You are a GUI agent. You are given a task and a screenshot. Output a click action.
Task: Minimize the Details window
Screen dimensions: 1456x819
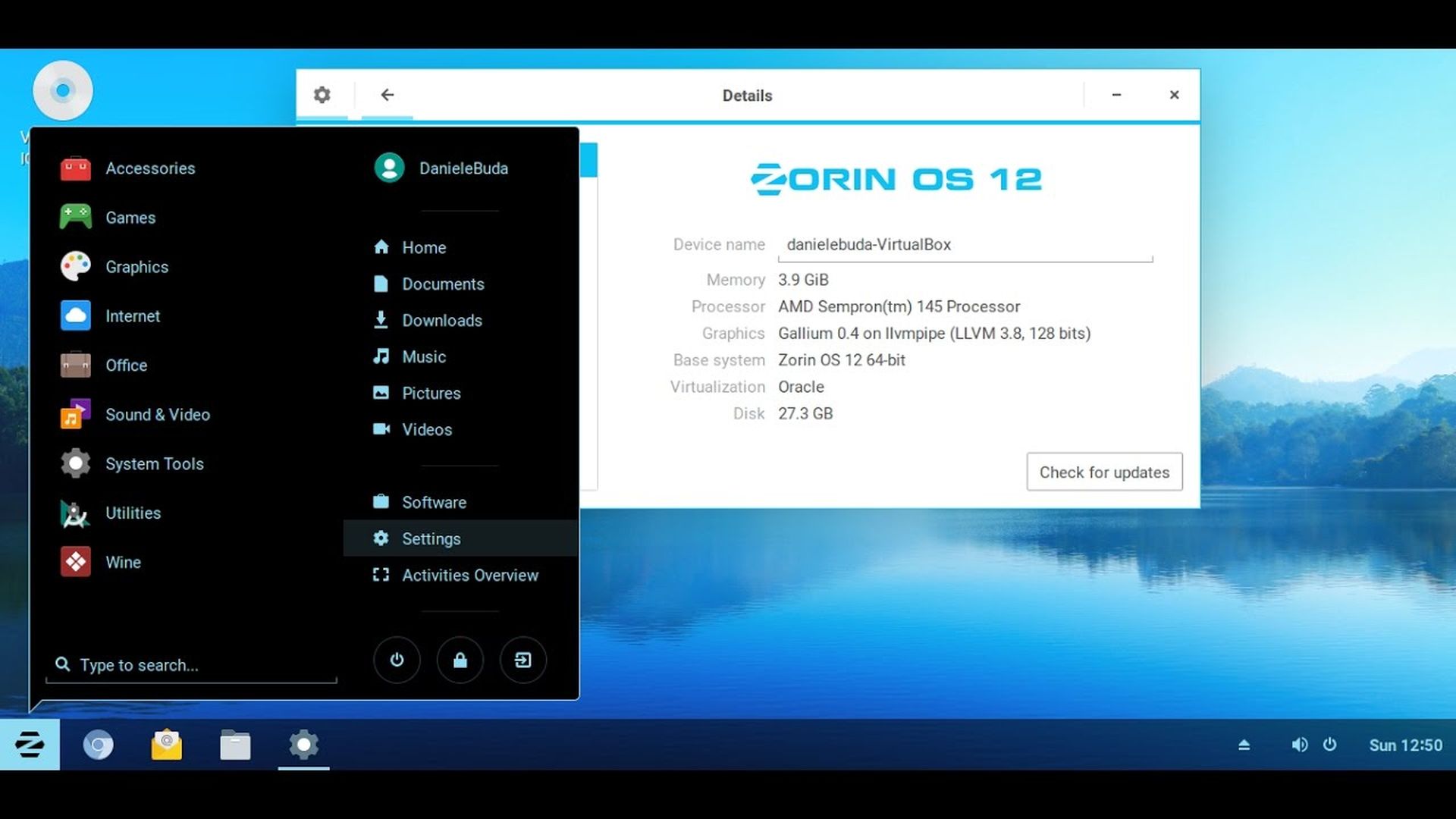click(x=1116, y=95)
